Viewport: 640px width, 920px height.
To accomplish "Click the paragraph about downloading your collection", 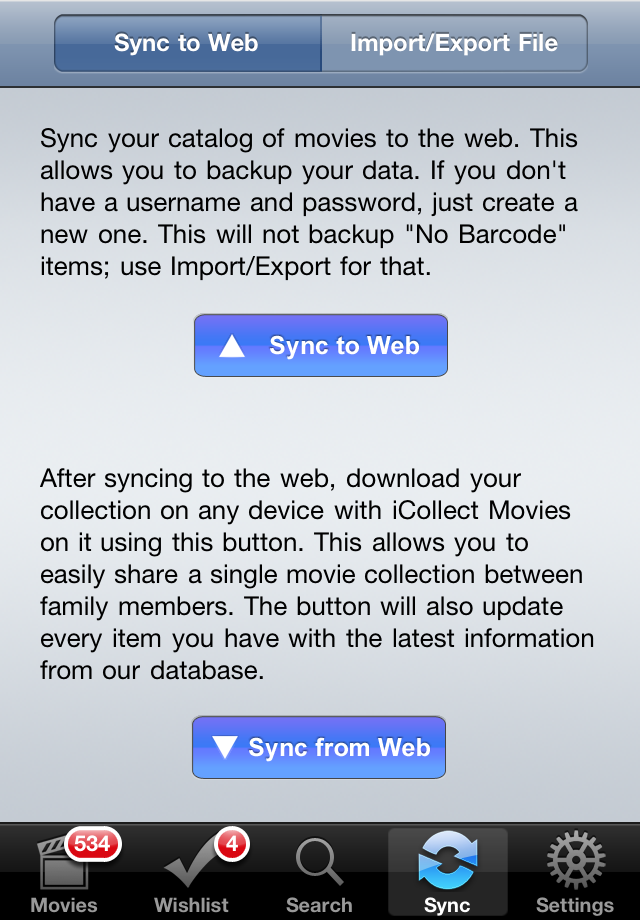I will point(317,575).
